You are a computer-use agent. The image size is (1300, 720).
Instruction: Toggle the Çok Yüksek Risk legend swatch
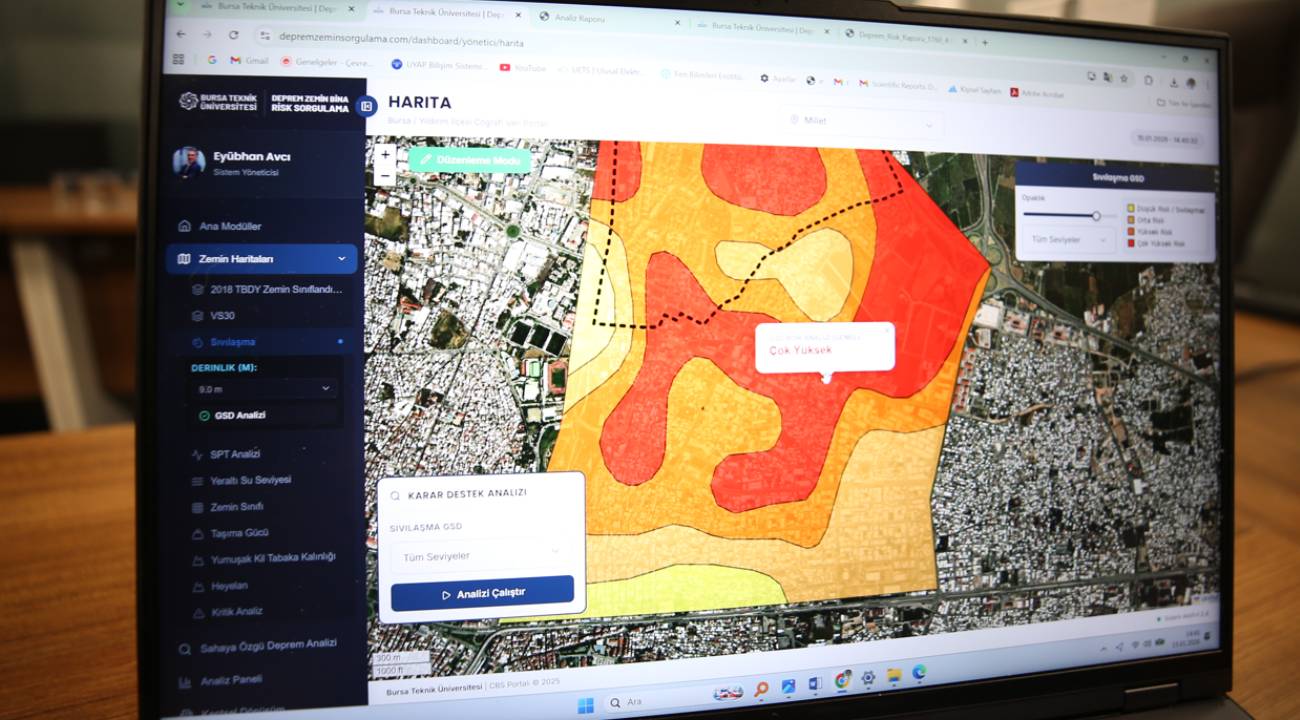pos(1131,243)
